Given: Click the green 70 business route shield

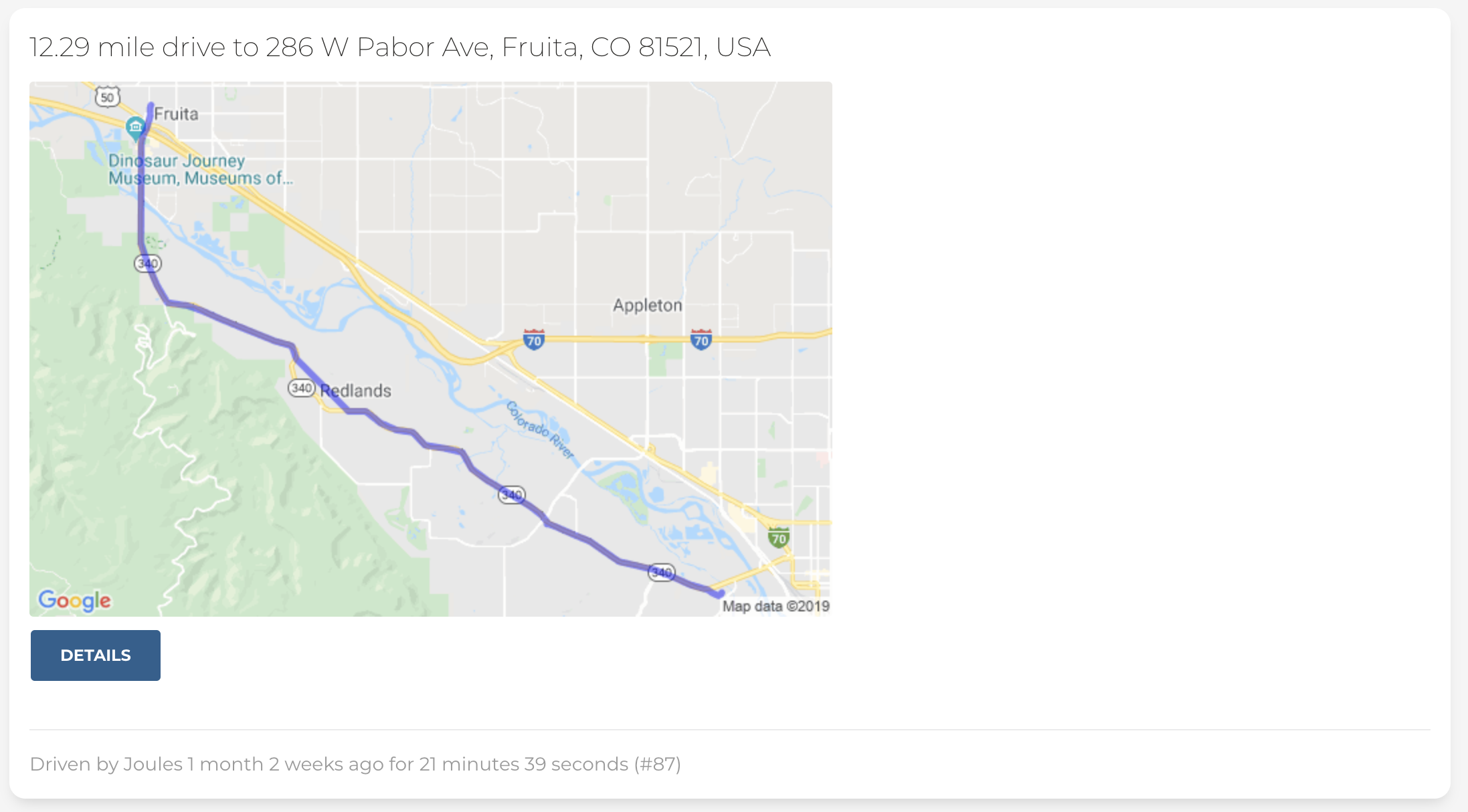Looking at the screenshot, I should point(778,538).
